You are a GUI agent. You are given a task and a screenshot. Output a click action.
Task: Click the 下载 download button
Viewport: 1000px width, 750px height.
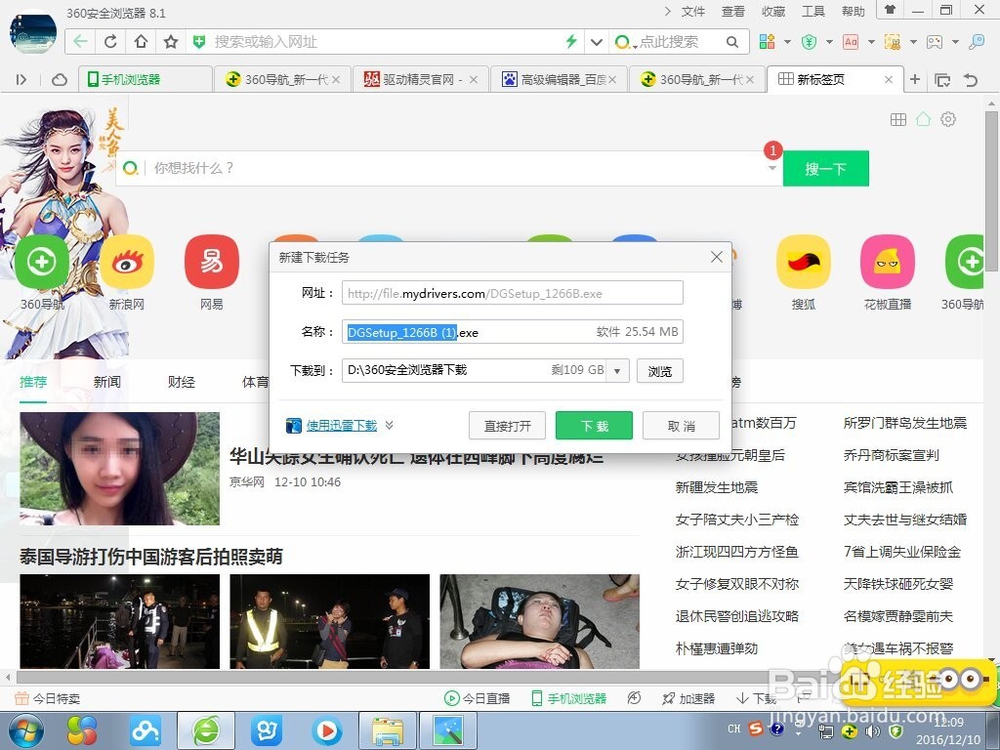[594, 425]
